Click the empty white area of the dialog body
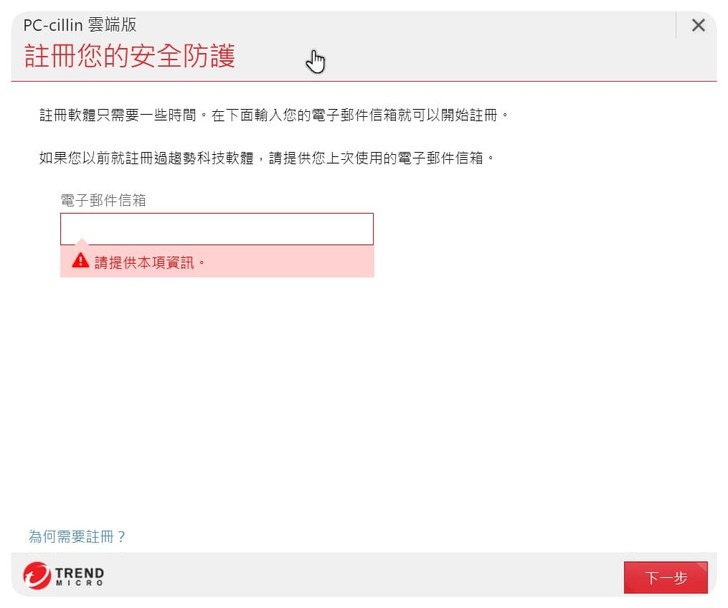This screenshot has height=608, width=728. [x=400, y=400]
